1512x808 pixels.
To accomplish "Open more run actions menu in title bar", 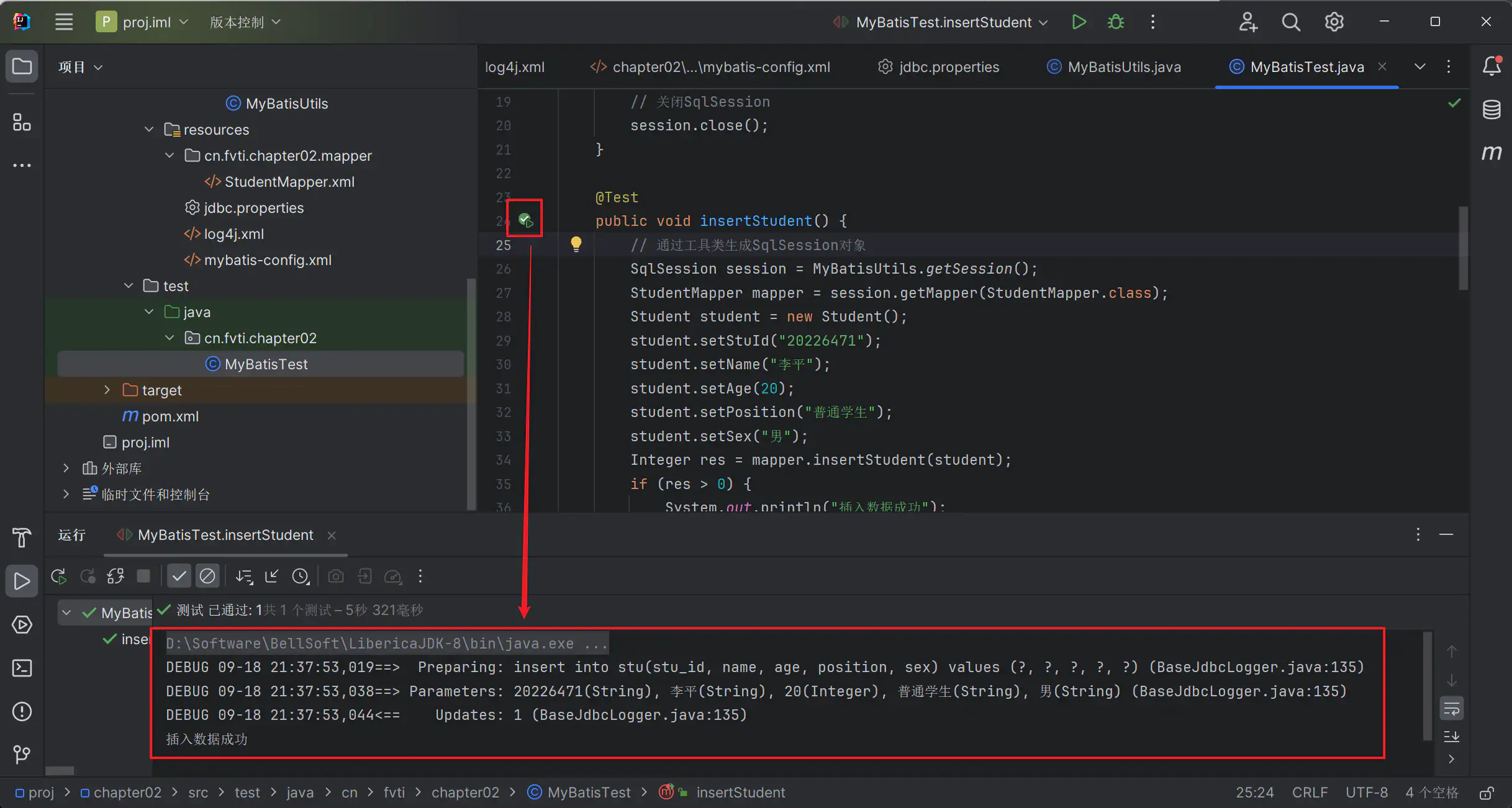I will click(x=1152, y=22).
